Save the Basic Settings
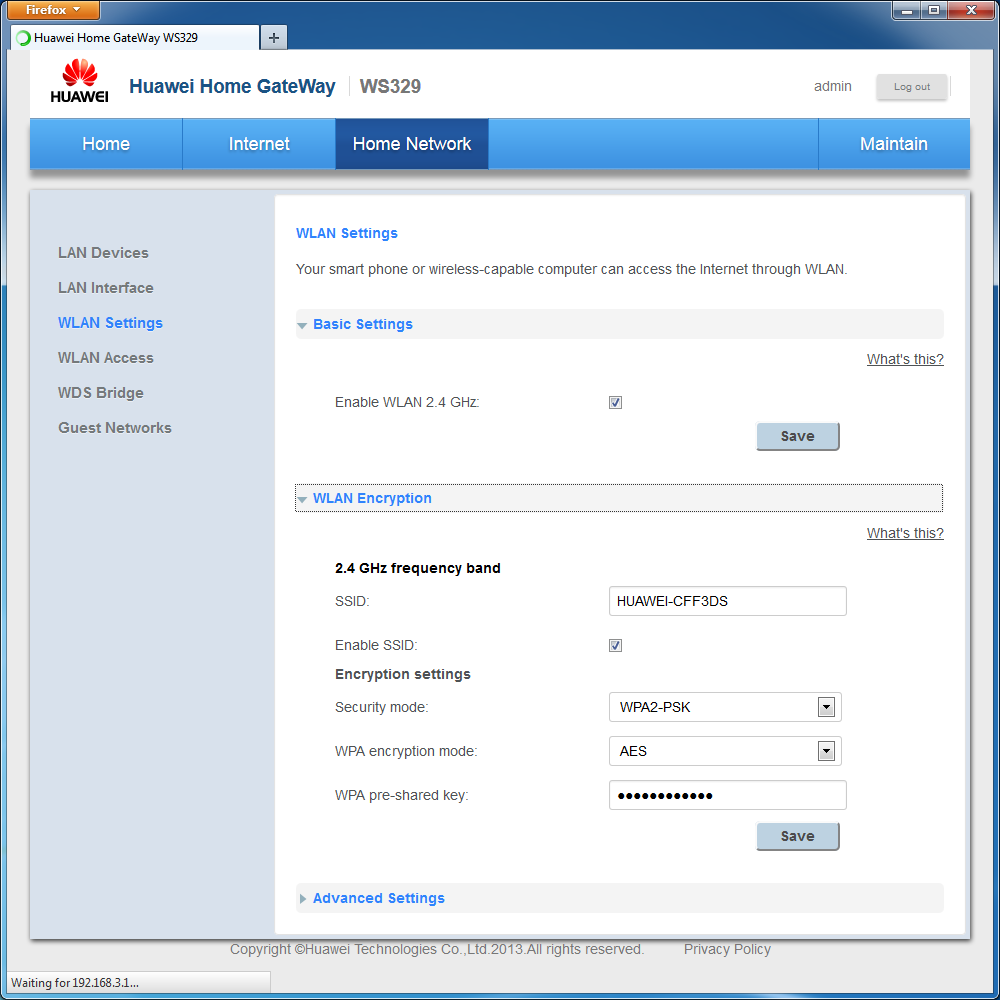This screenshot has width=1000, height=1000. 798,436
